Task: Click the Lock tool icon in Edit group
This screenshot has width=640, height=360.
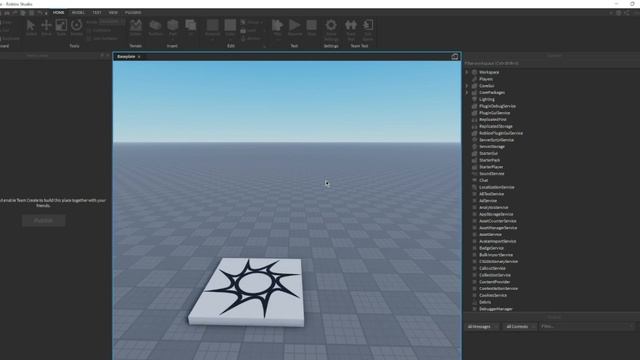Action: [x=243, y=31]
